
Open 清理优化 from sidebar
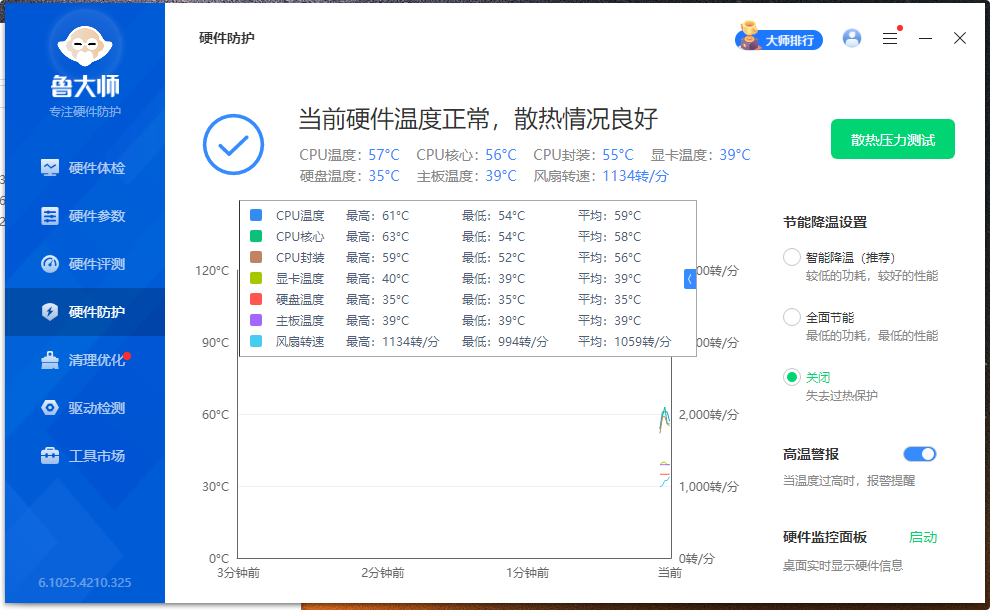[85, 360]
